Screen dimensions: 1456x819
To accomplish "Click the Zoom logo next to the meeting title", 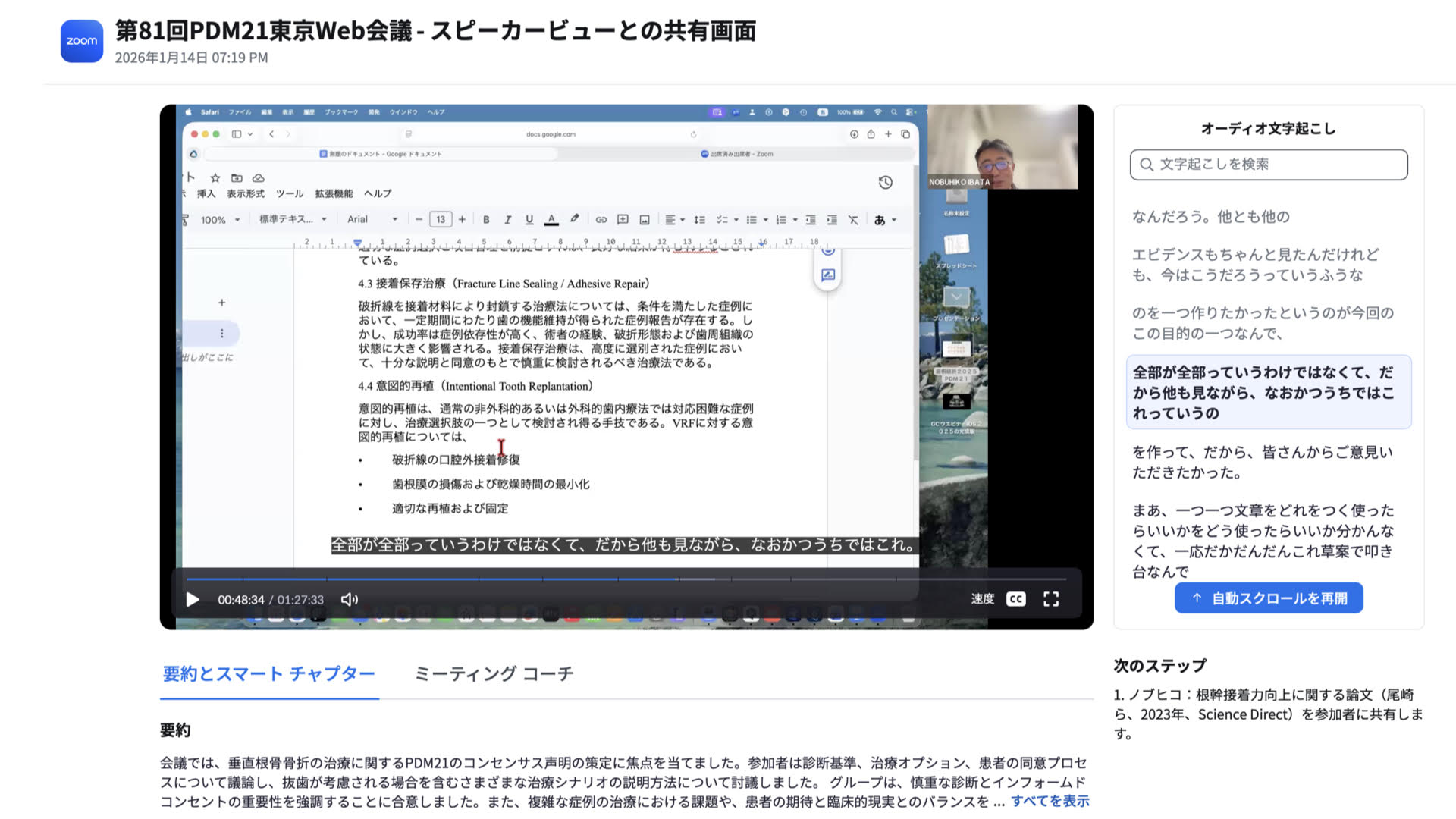I will tap(81, 41).
